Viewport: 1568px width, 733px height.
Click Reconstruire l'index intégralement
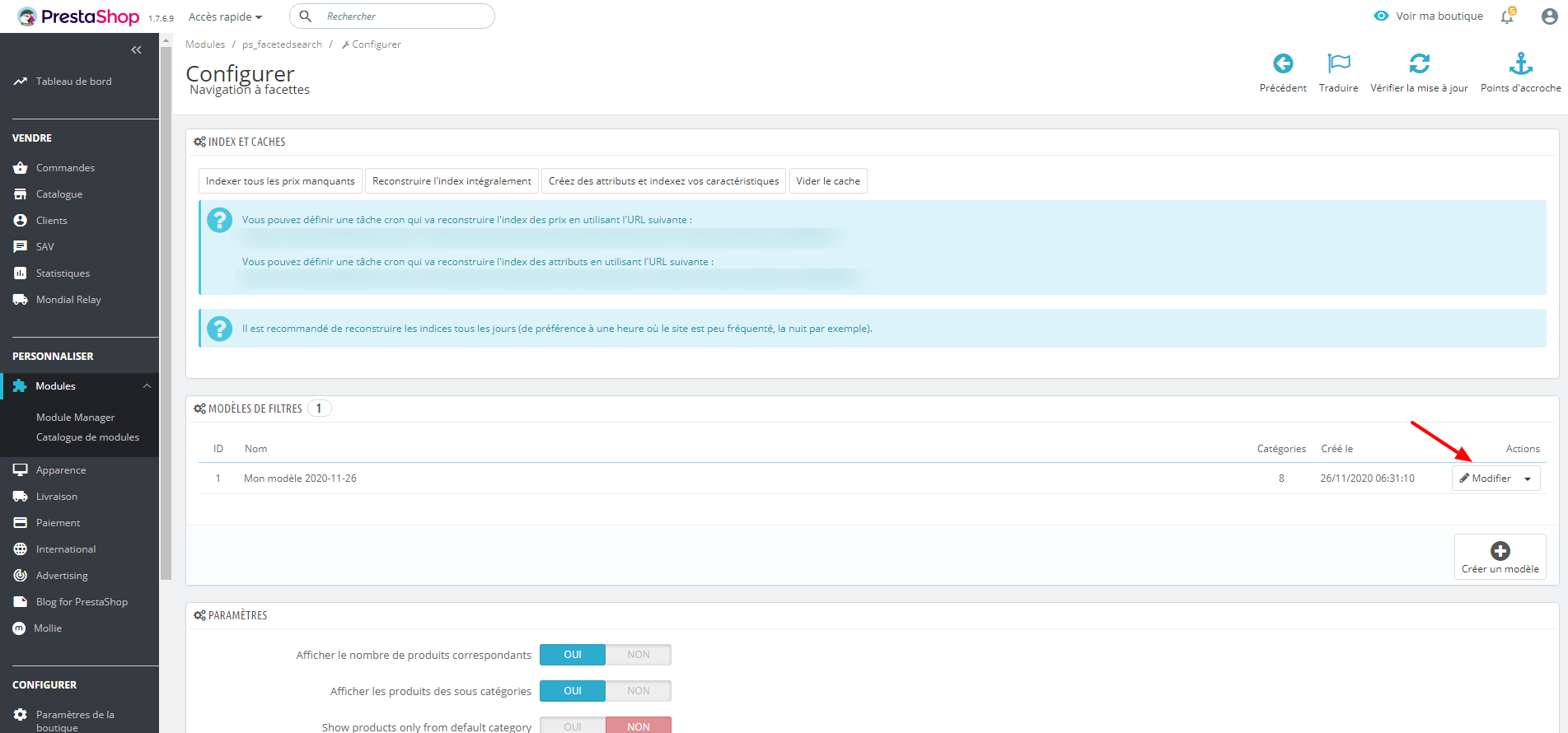point(452,181)
